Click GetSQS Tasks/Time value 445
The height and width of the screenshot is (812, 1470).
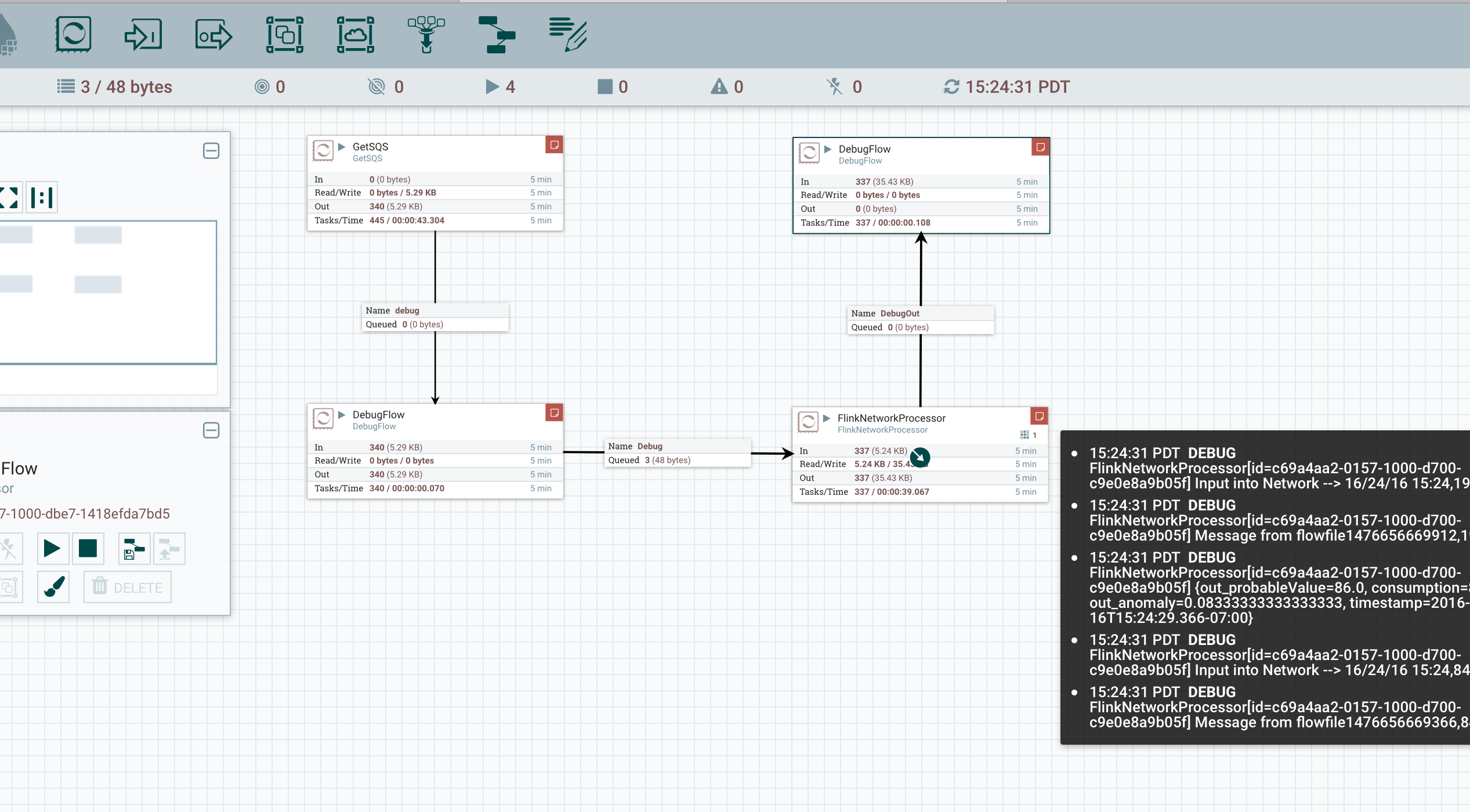407,220
